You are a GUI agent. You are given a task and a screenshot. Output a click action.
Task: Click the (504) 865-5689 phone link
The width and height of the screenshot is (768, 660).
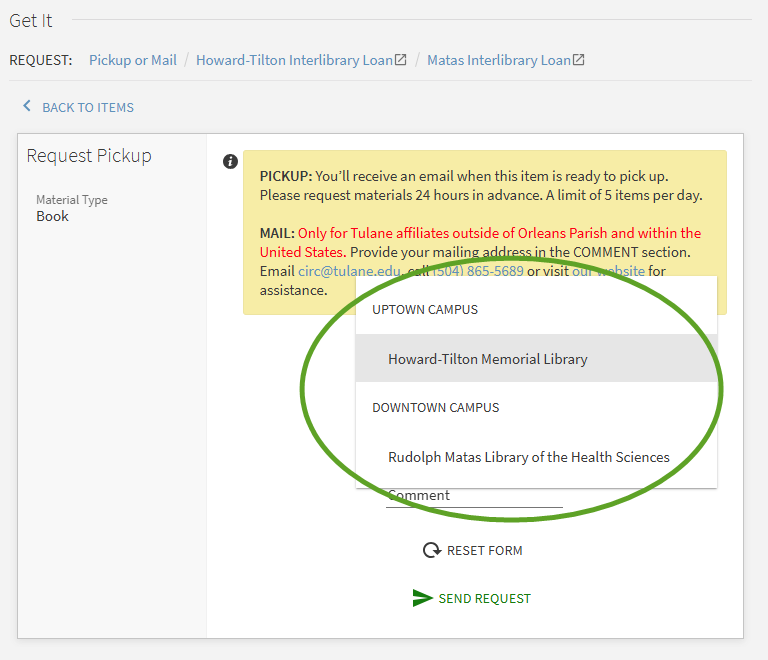pos(480,271)
